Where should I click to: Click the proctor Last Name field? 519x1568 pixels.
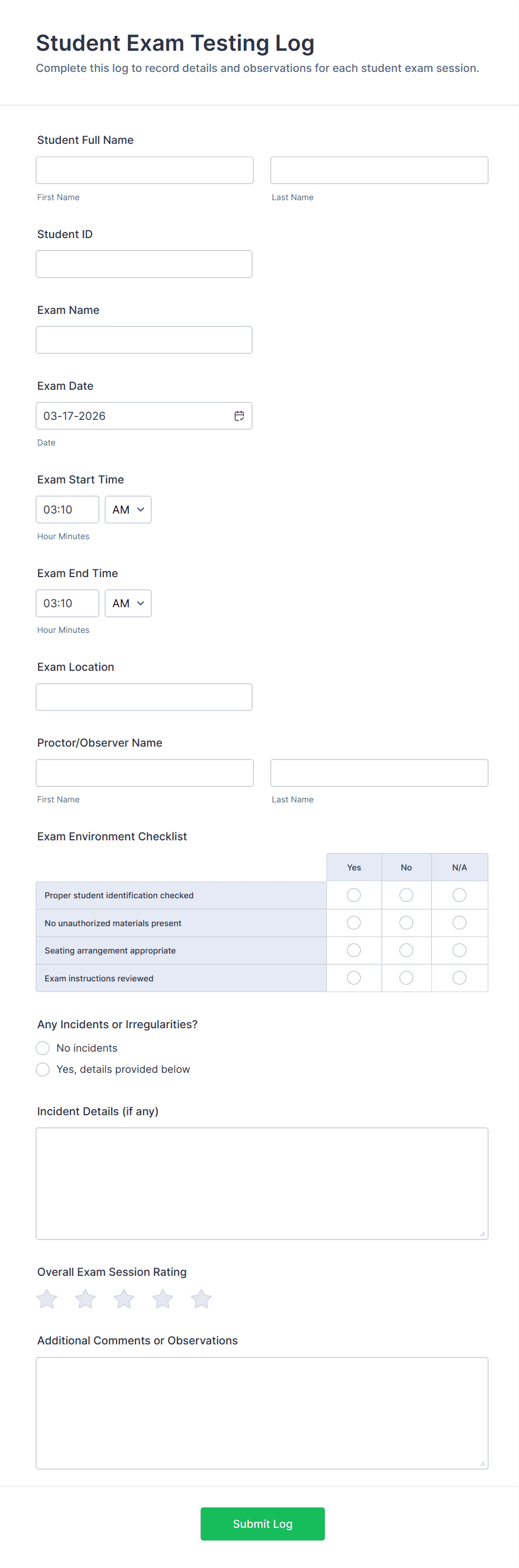379,773
